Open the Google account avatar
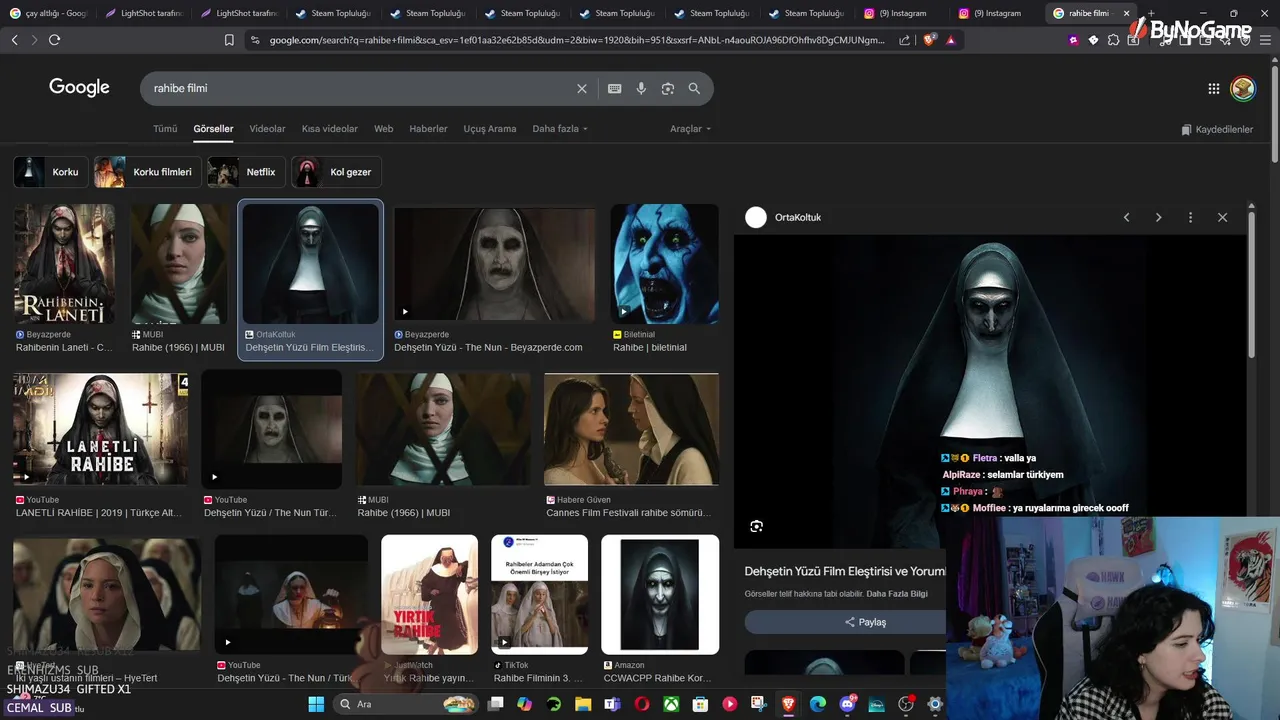 click(x=1242, y=88)
